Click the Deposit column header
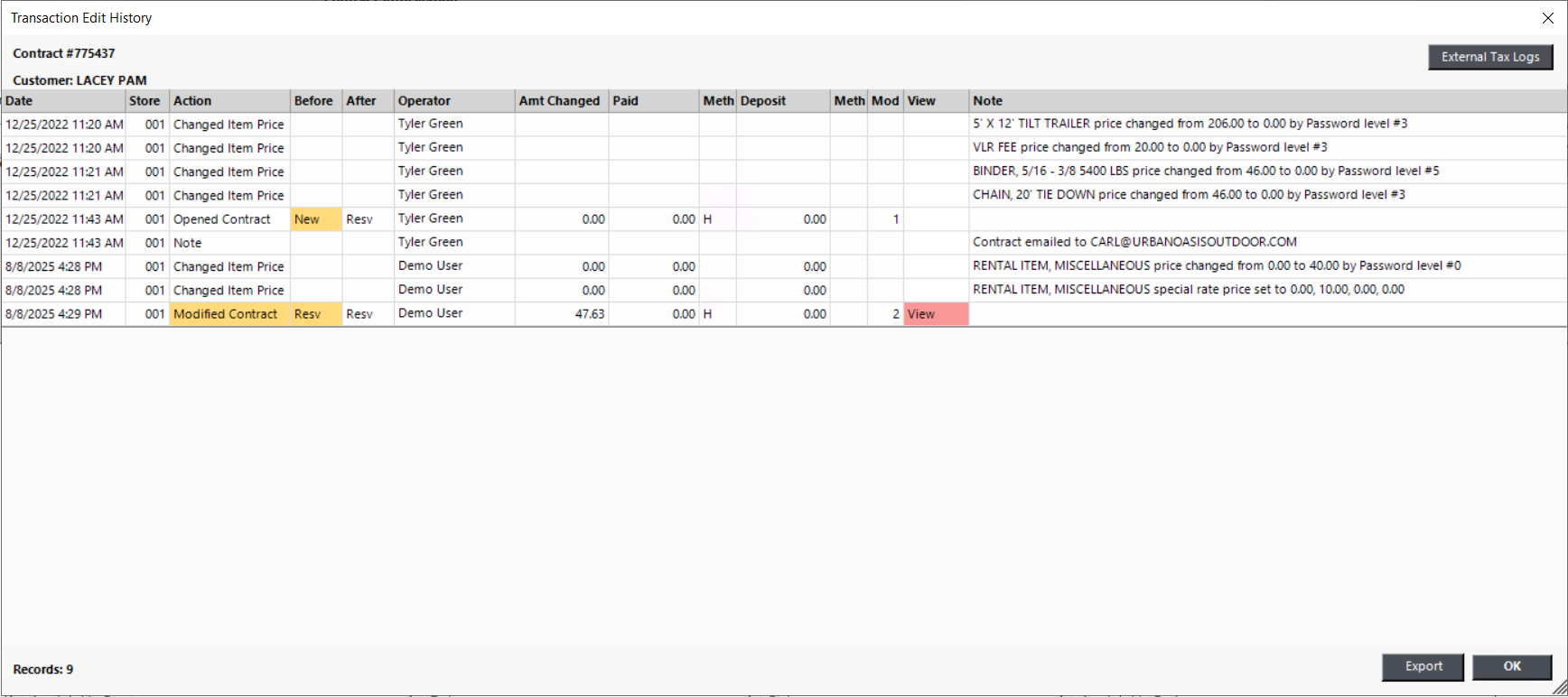The image size is (1568, 697). click(782, 101)
